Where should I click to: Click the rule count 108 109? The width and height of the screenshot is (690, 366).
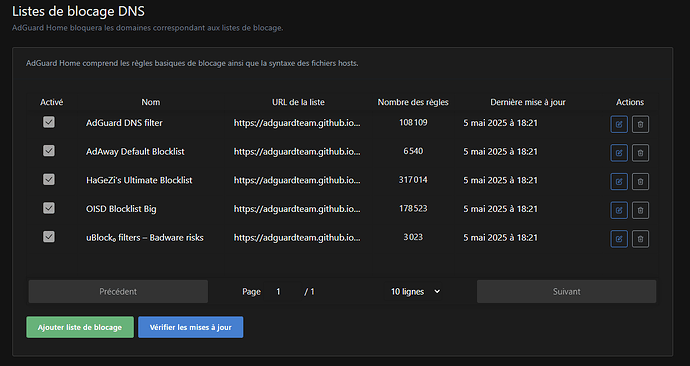(413, 122)
